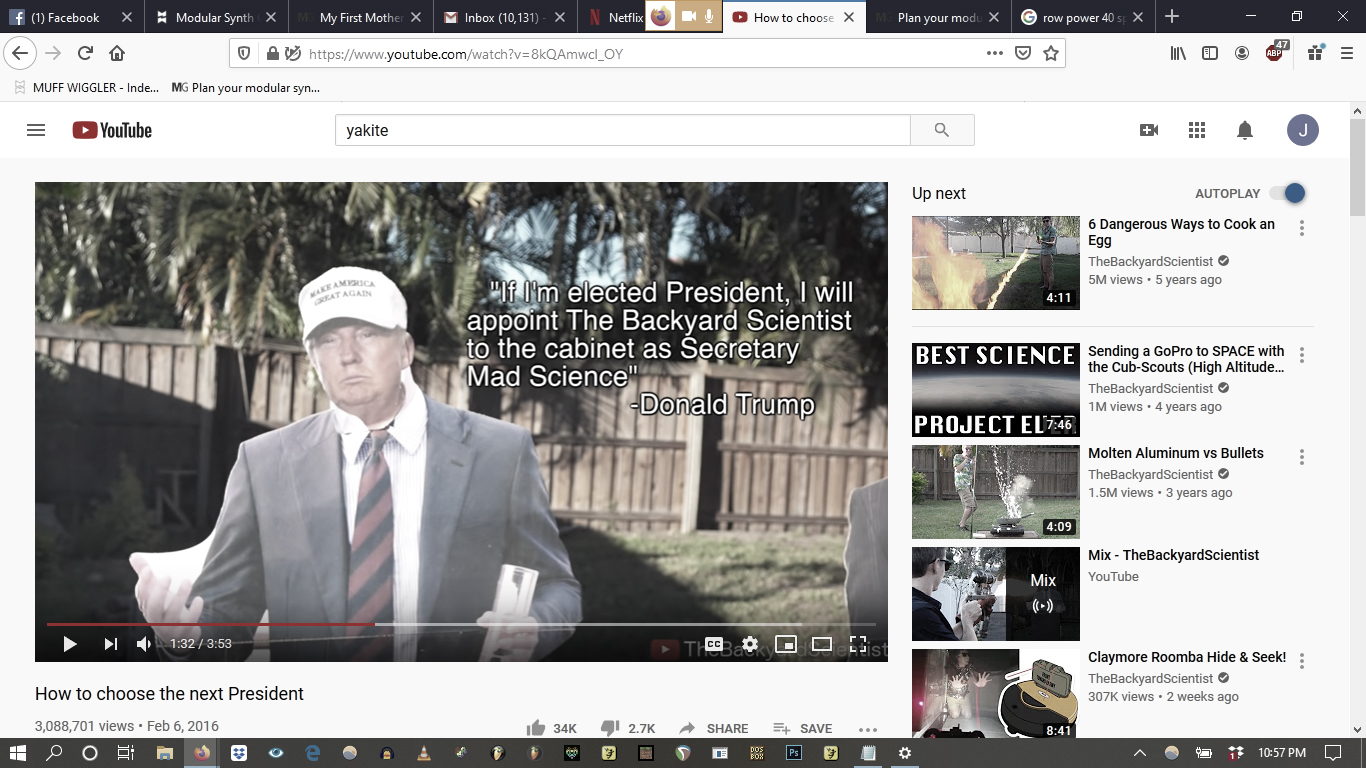Close the How to choose tab
Screen dimensions: 1366x768
click(x=849, y=17)
